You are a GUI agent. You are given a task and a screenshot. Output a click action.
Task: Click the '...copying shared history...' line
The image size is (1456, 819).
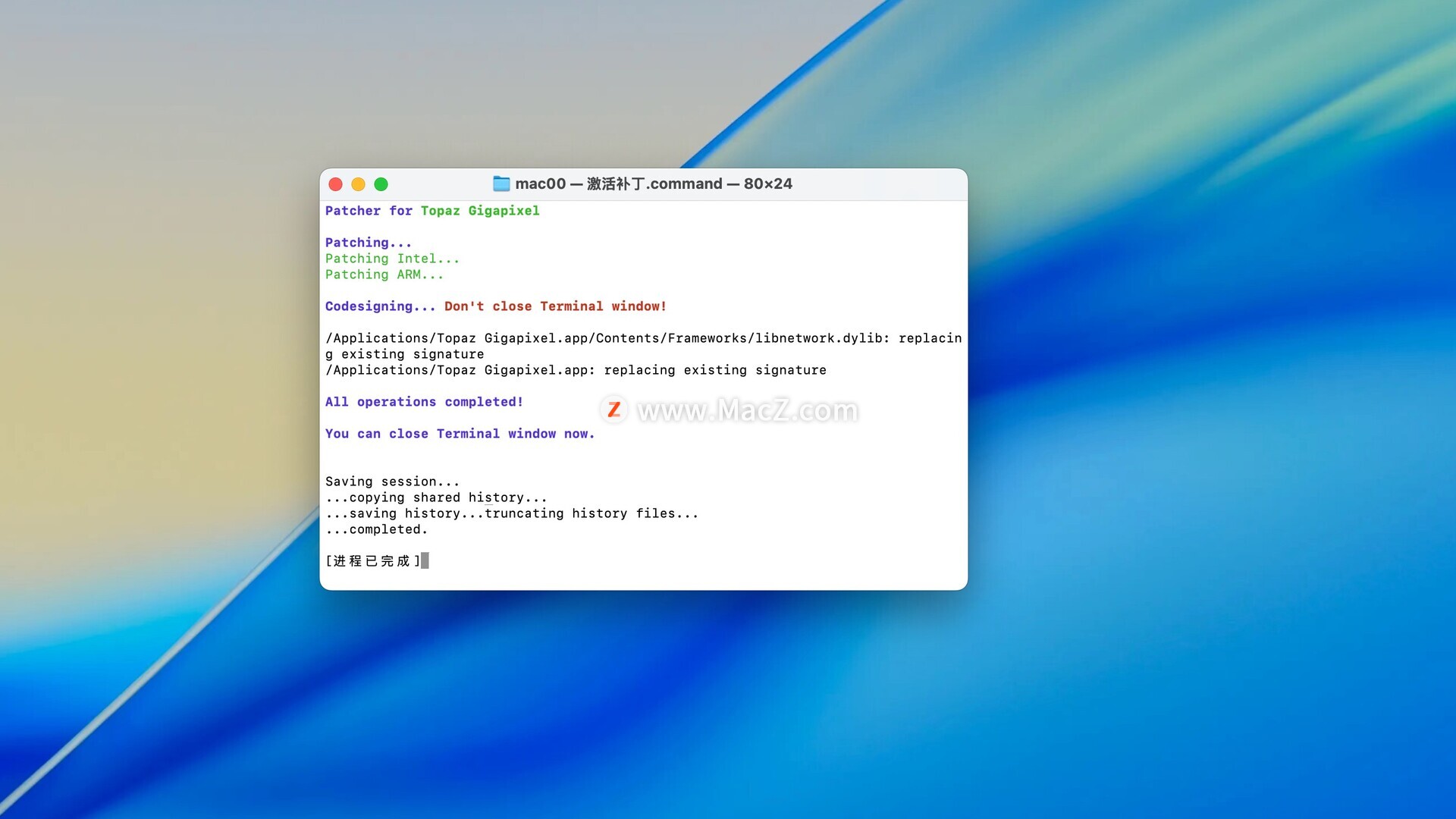(436, 497)
